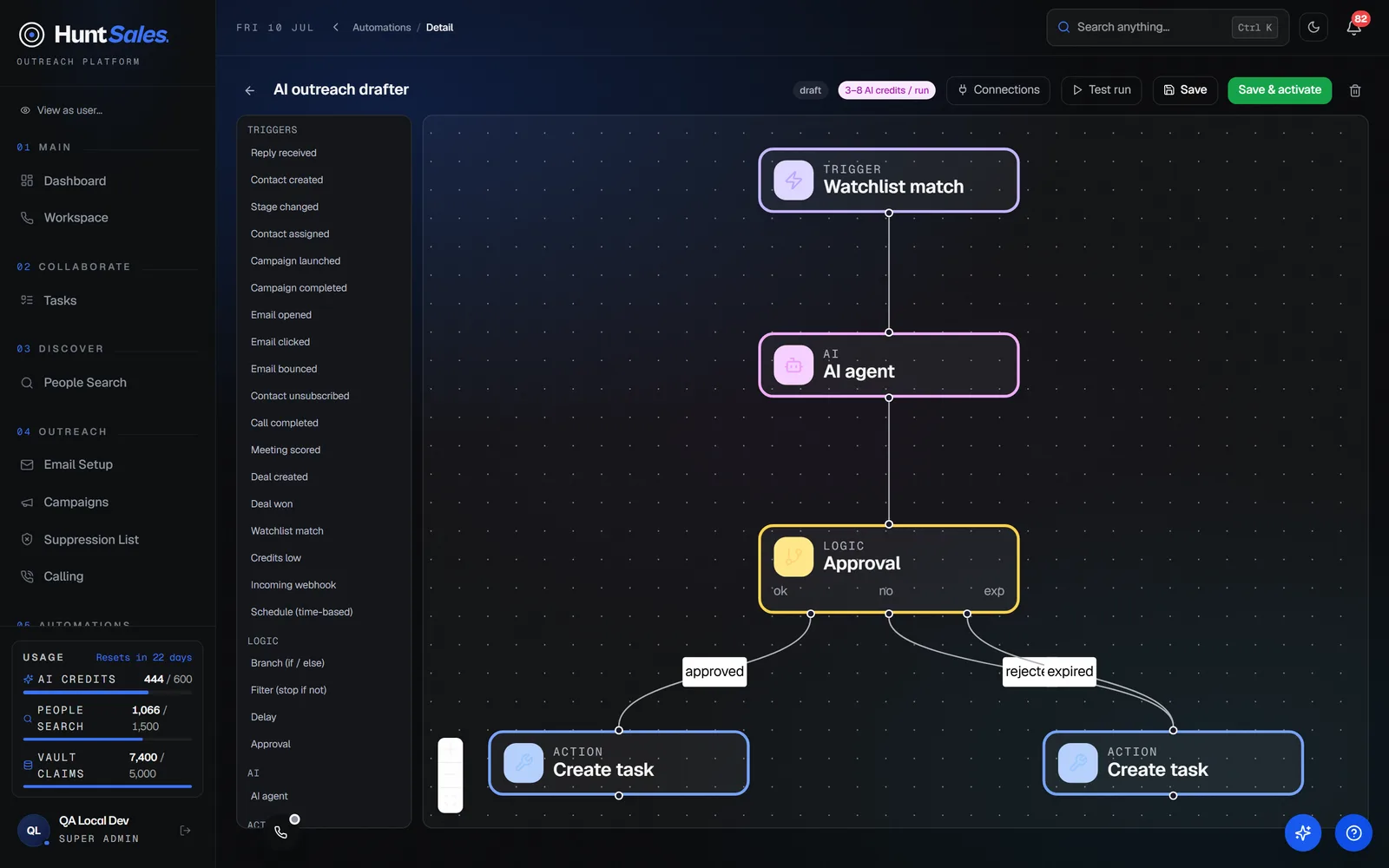The image size is (1389, 868).
Task: Delete automation using trash icon
Action: point(1355,90)
